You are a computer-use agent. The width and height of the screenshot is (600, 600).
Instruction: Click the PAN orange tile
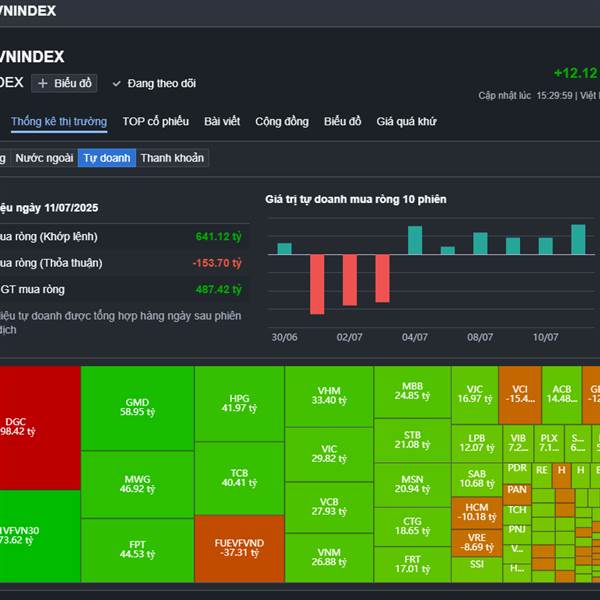click(517, 494)
